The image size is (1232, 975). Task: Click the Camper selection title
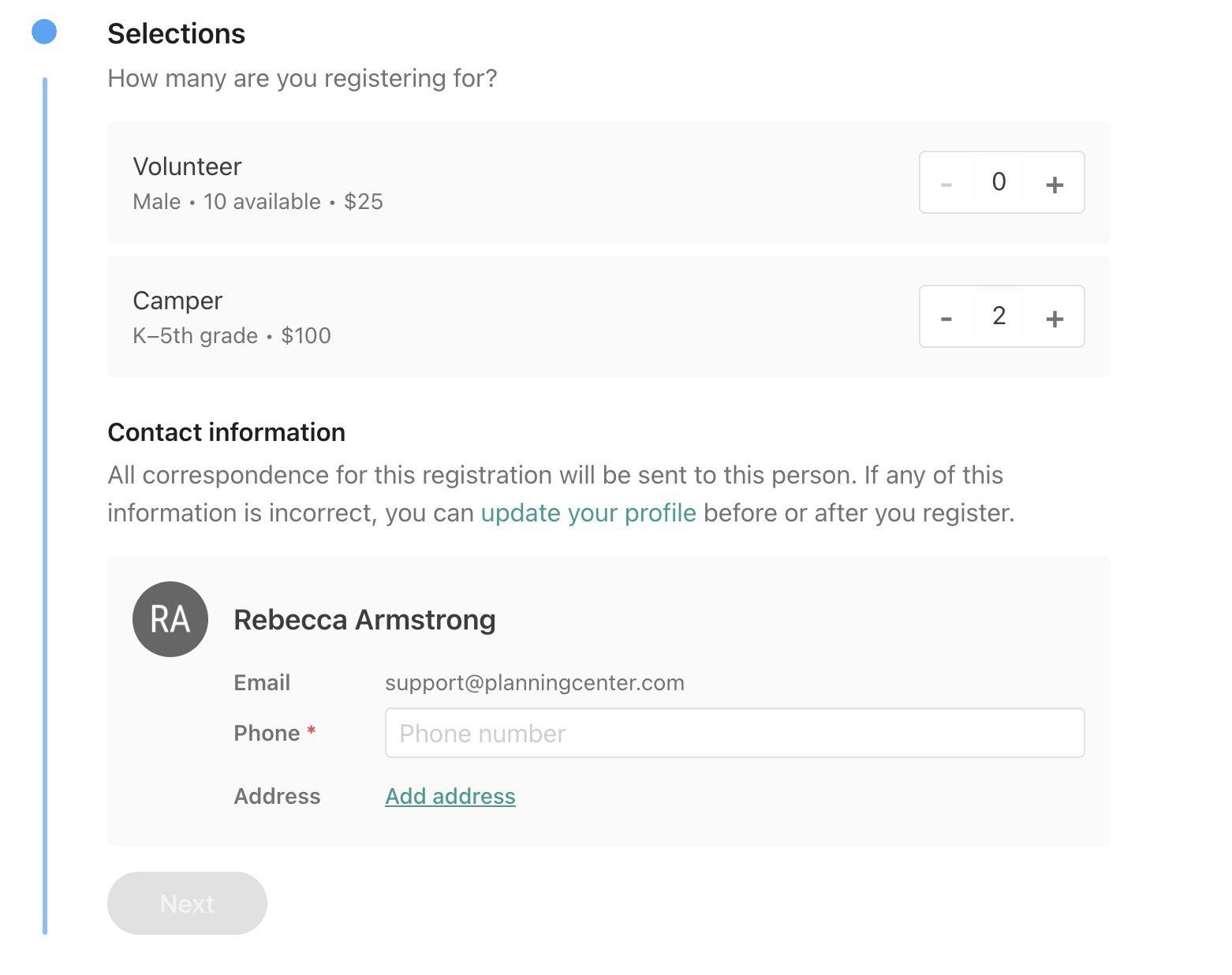pos(177,301)
